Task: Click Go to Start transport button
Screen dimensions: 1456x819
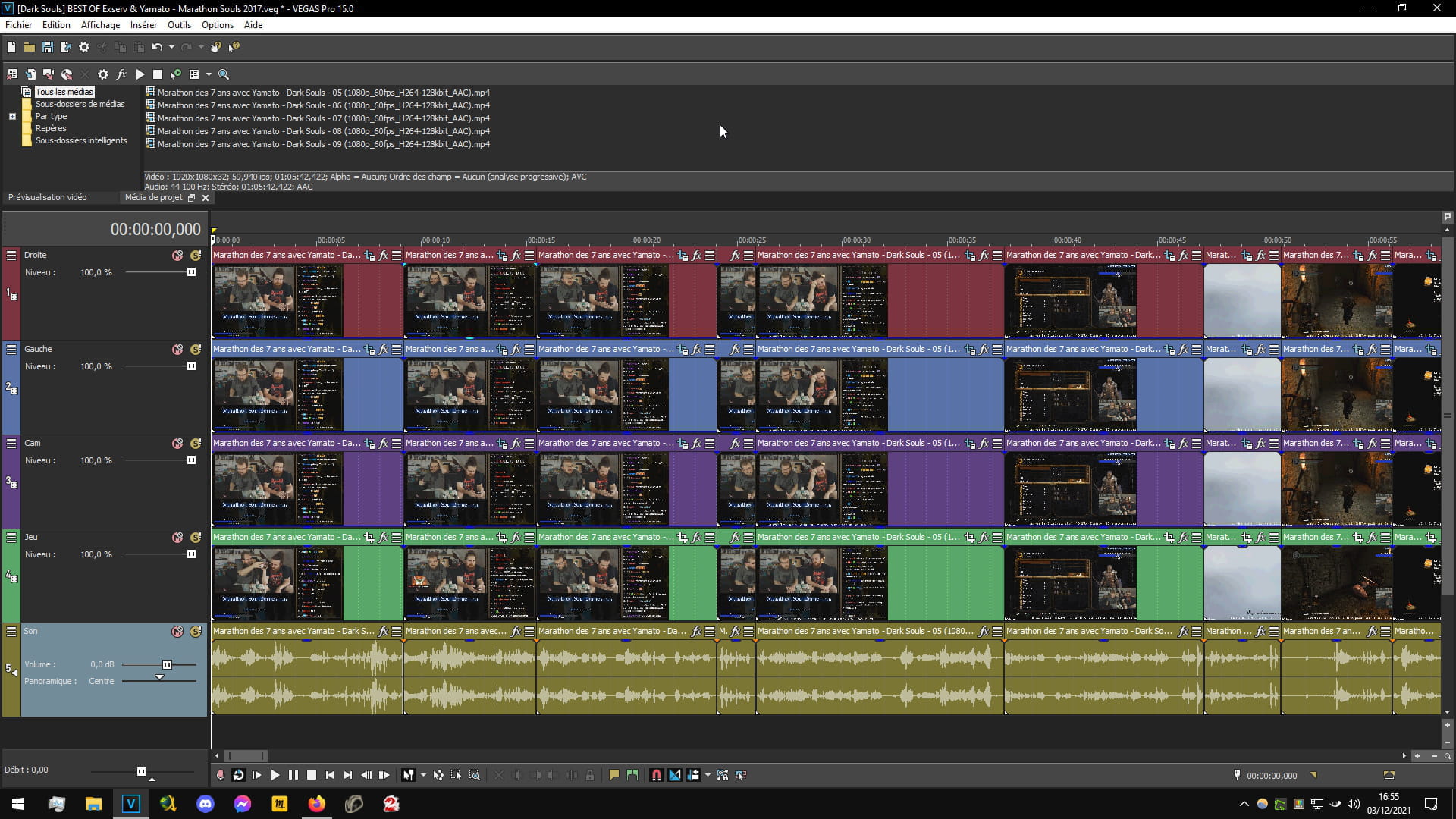Action: (x=330, y=775)
